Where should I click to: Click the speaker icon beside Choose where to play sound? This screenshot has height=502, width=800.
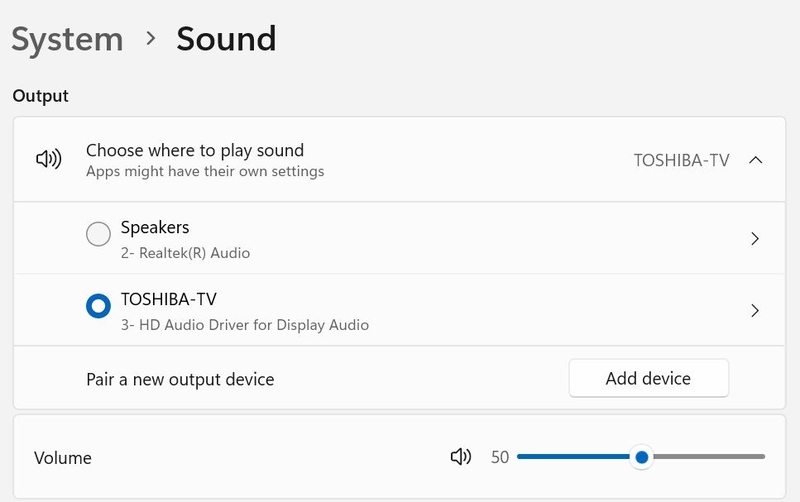coord(48,159)
